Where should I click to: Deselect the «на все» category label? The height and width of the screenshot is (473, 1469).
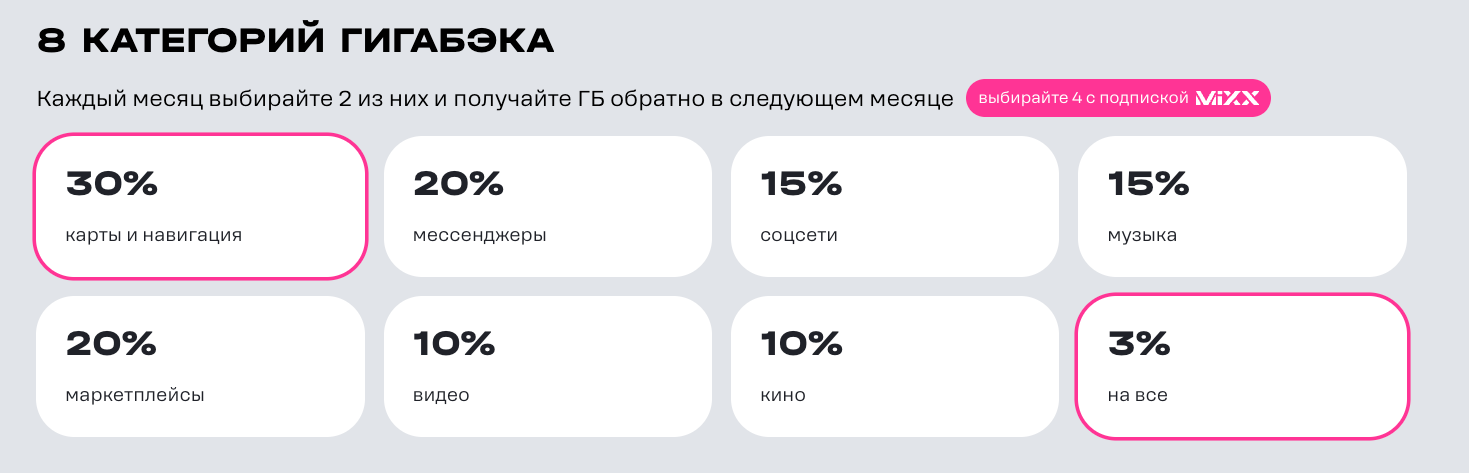click(1138, 395)
